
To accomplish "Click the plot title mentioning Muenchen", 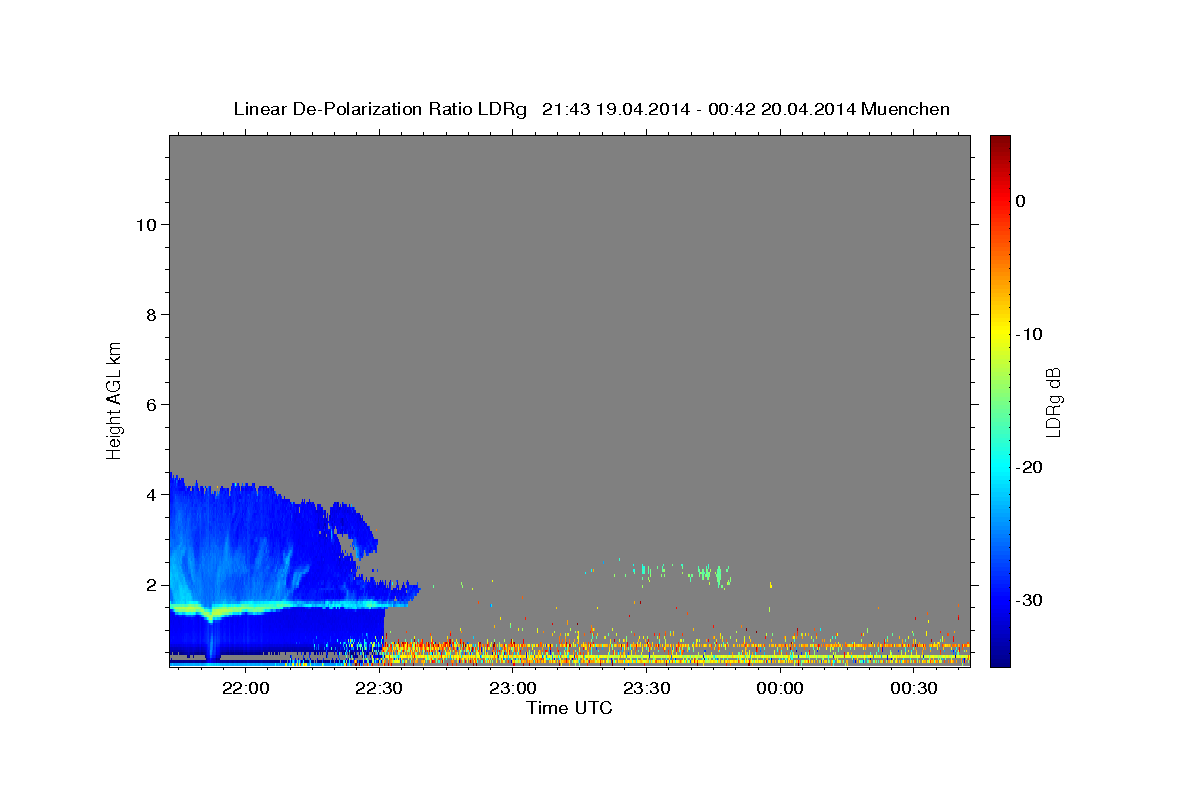I will (x=591, y=109).
